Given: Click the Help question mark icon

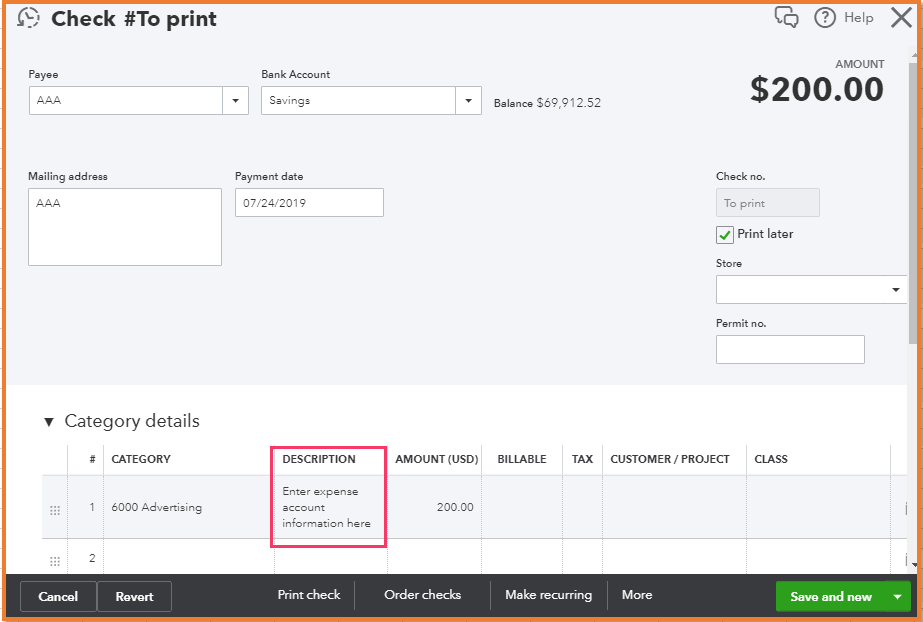Looking at the screenshot, I should tap(825, 17).
